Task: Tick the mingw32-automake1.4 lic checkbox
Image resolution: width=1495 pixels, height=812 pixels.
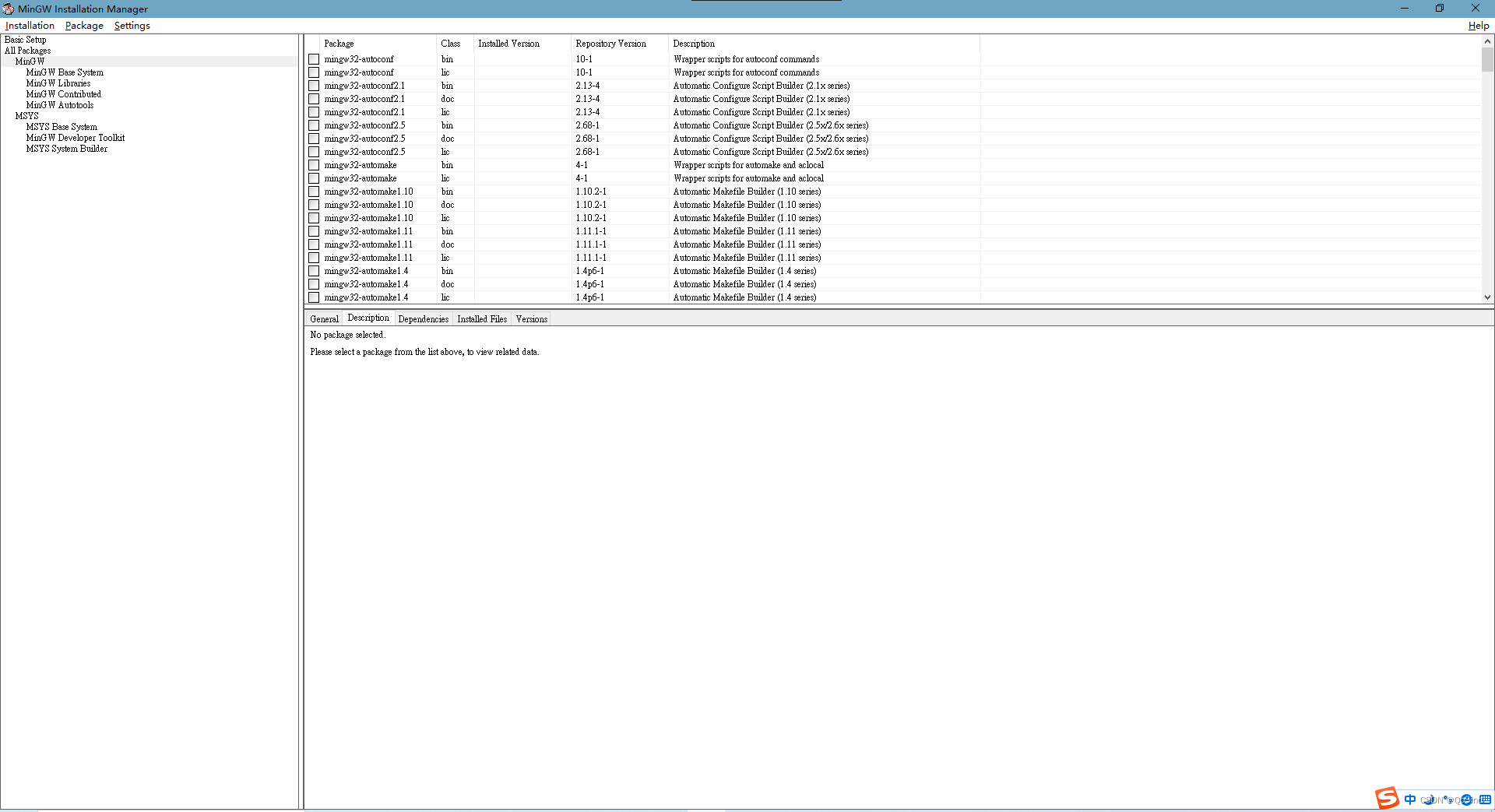Action: coord(314,297)
